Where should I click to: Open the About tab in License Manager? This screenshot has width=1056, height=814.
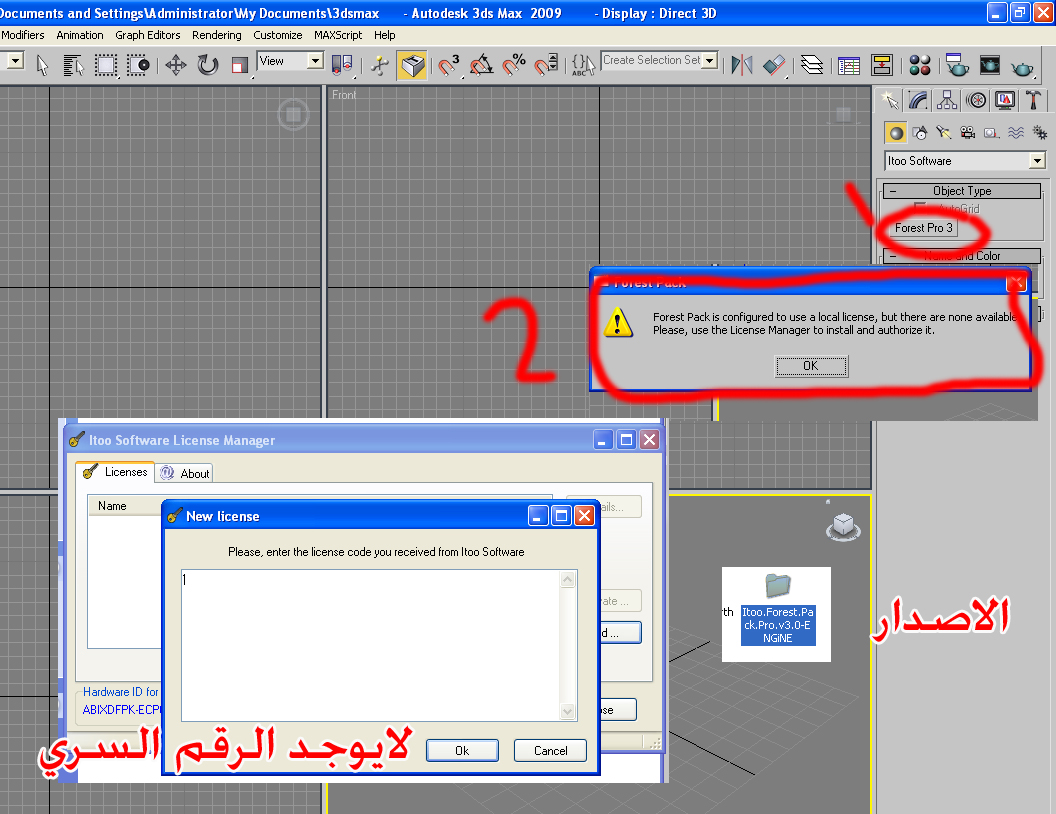[x=185, y=473]
